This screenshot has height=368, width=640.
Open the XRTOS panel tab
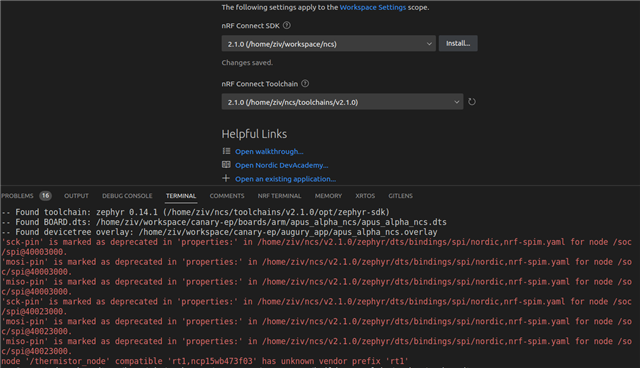[x=365, y=196]
